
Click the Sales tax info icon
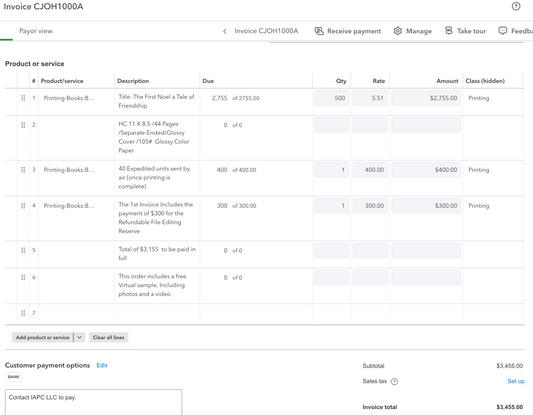tap(394, 381)
